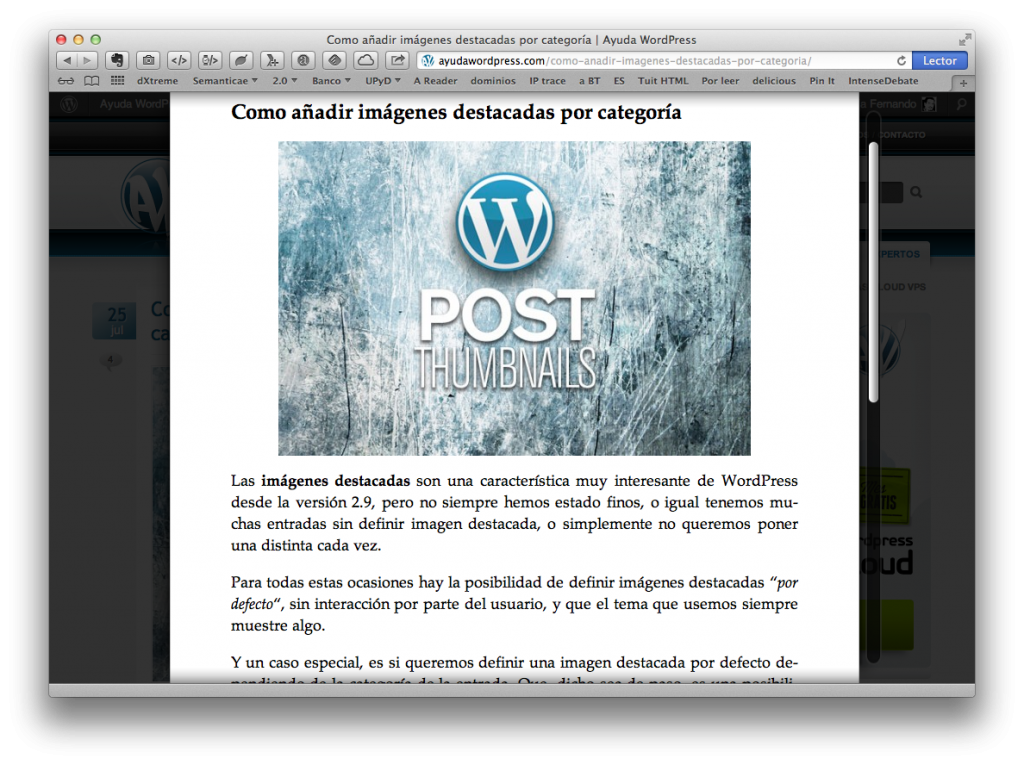The height and width of the screenshot is (765, 1024).
Task: Enter full screen with the corner arrows
Action: point(964,40)
